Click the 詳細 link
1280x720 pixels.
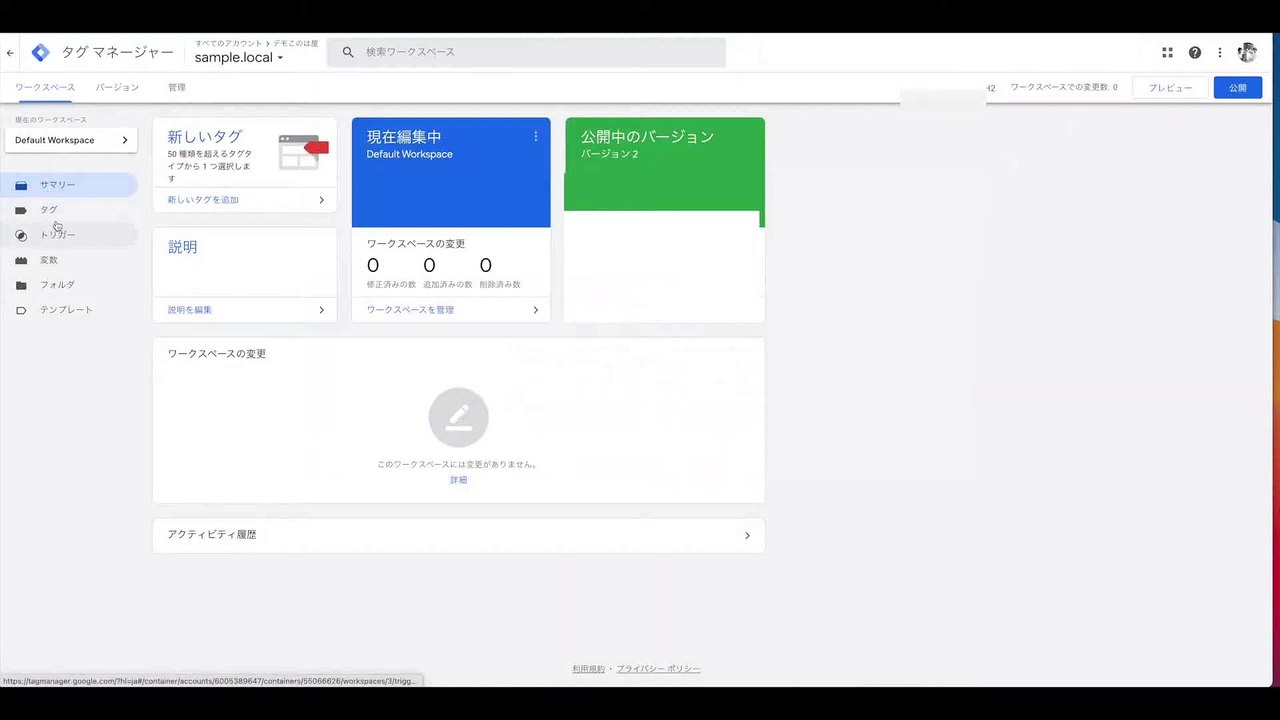click(x=458, y=480)
